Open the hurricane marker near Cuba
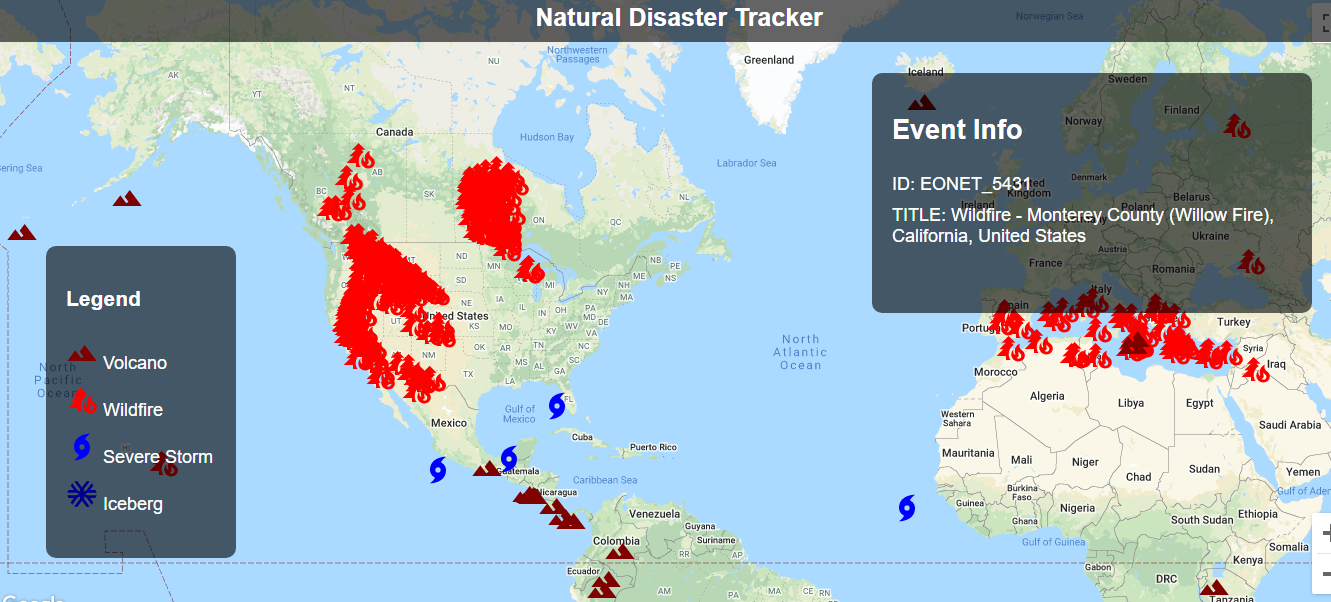The width and height of the screenshot is (1331, 602). (556, 406)
